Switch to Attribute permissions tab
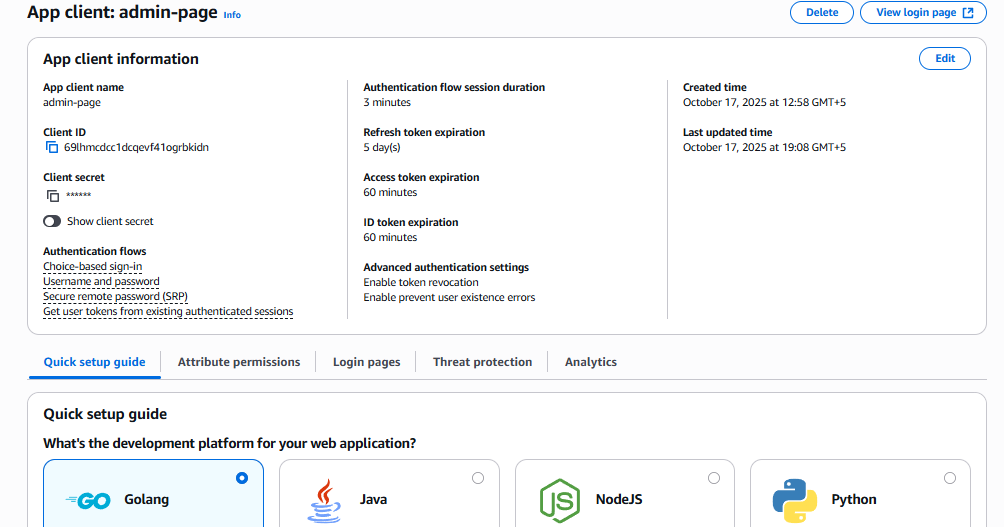Viewport: 1004px width, 527px height. pos(239,362)
